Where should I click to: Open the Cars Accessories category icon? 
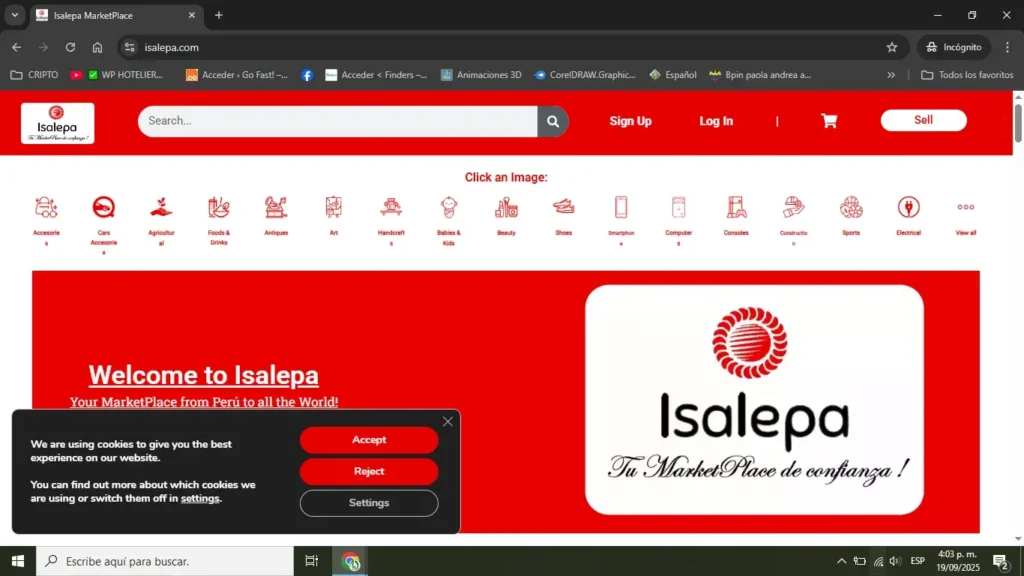[x=104, y=208]
